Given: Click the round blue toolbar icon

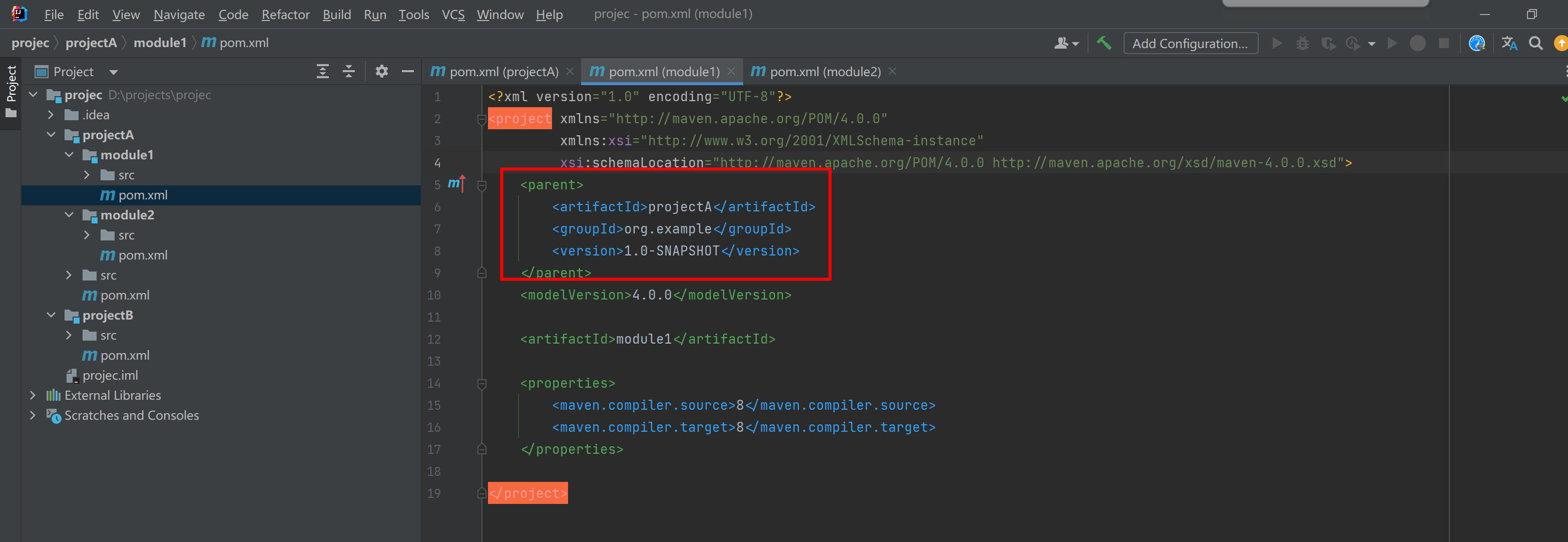Looking at the screenshot, I should [1477, 43].
